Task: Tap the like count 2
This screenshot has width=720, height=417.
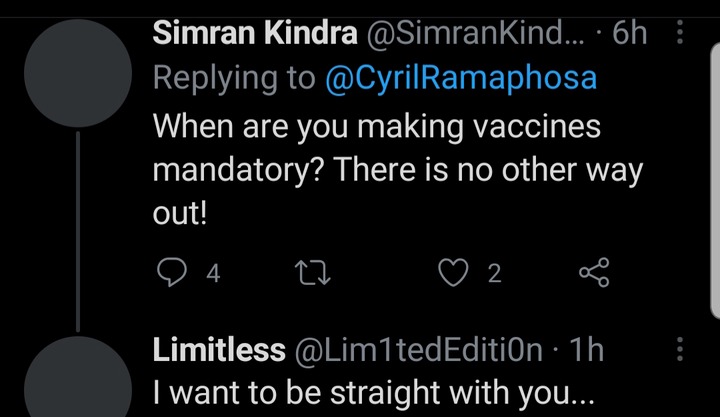Action: pyautogui.click(x=494, y=273)
